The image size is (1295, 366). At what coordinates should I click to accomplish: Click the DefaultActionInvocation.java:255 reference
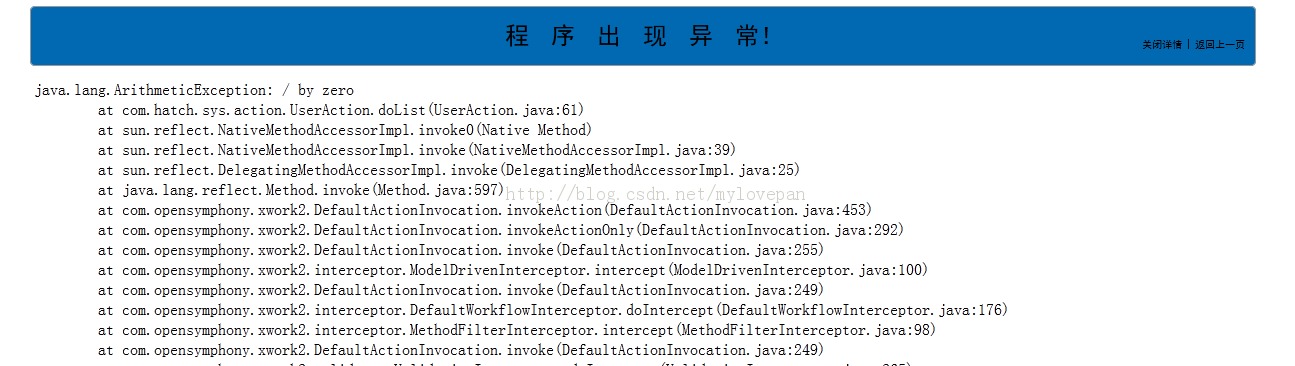(690, 250)
